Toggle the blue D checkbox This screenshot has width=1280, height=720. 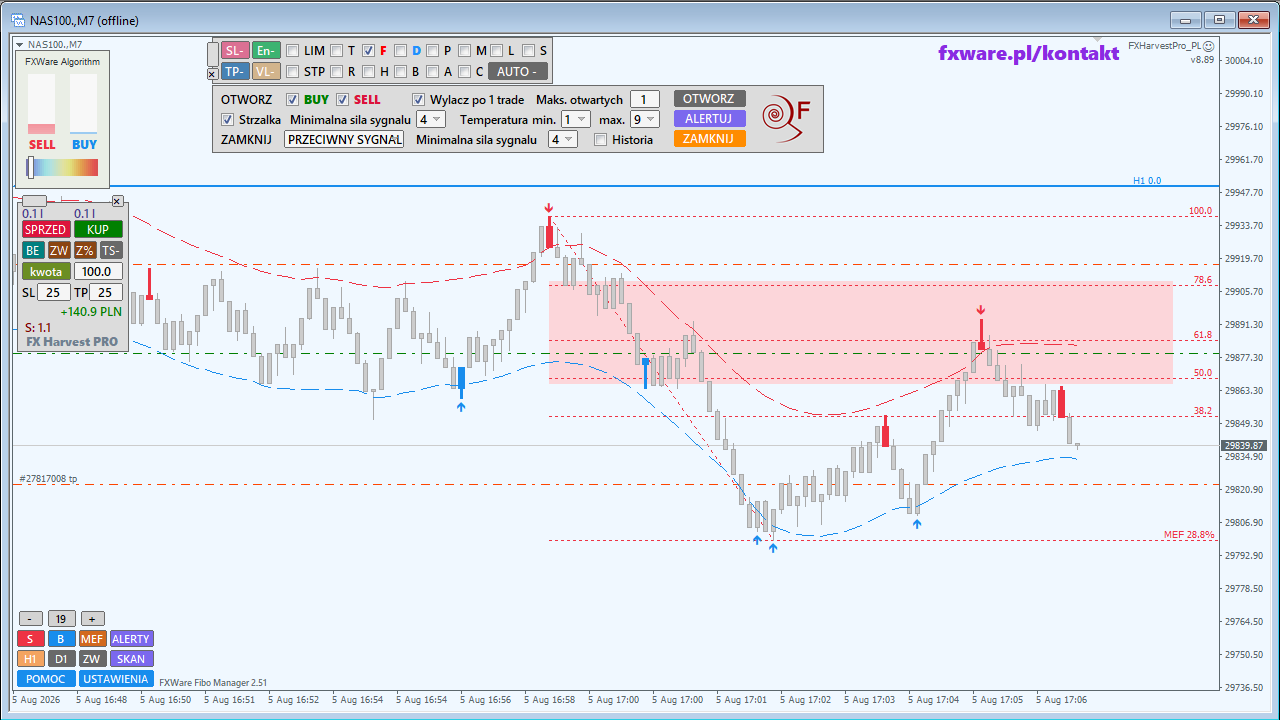pyautogui.click(x=400, y=50)
